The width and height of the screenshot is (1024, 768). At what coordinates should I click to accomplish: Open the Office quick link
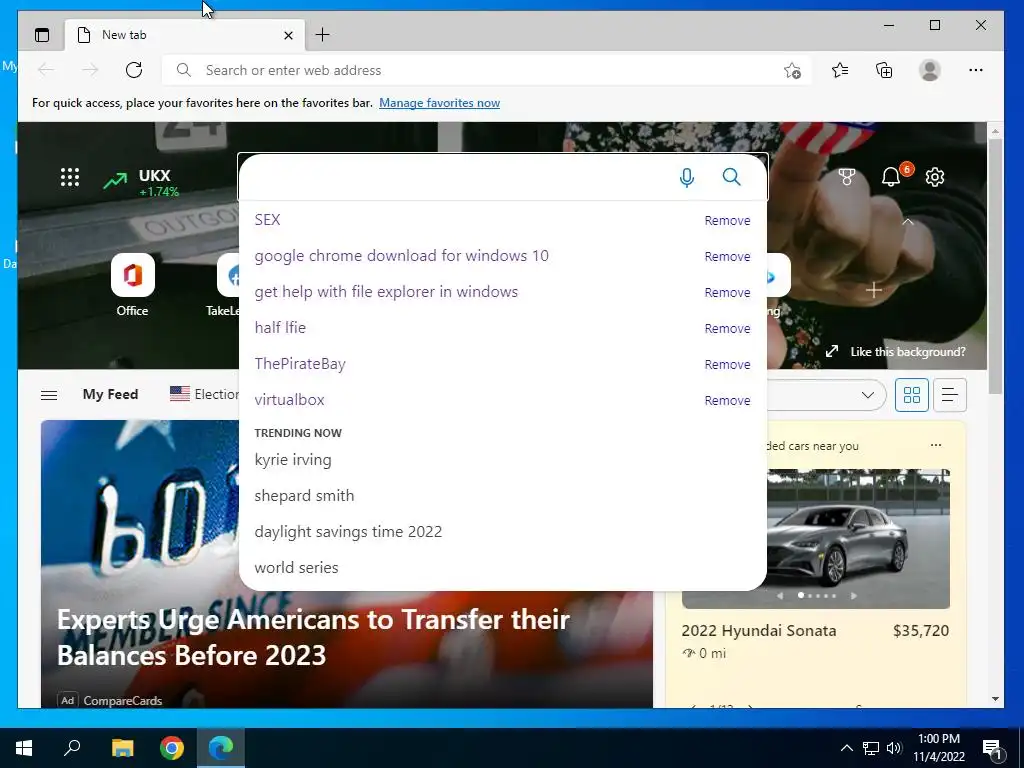pos(133,285)
